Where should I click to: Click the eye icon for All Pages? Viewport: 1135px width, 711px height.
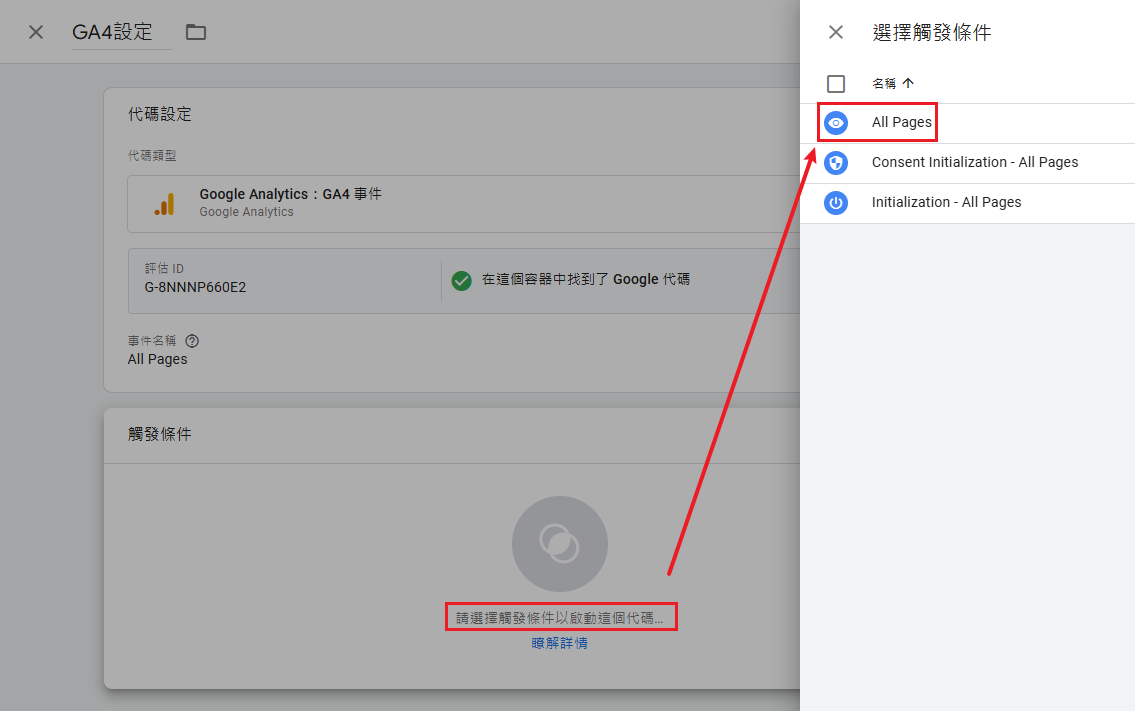835,122
